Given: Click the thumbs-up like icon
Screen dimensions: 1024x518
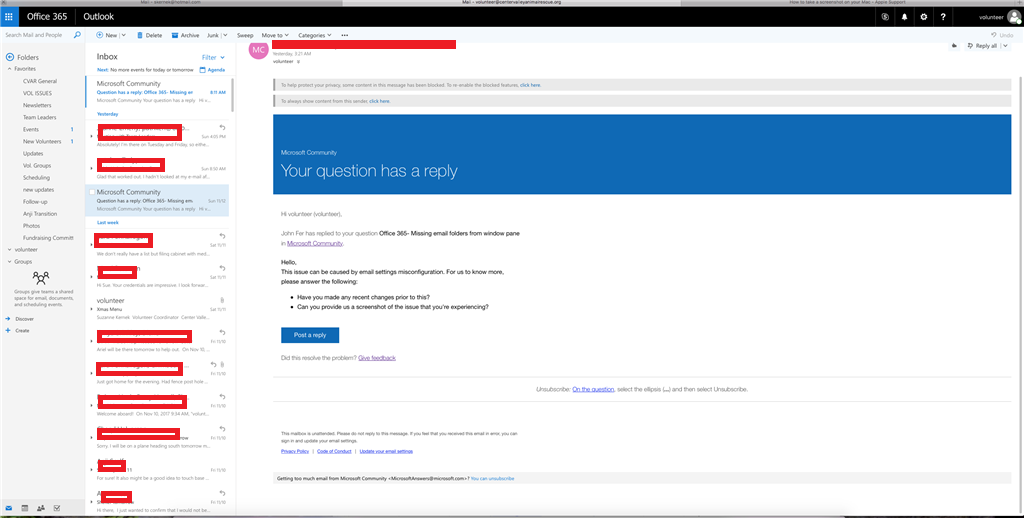Looking at the screenshot, I should [954, 46].
